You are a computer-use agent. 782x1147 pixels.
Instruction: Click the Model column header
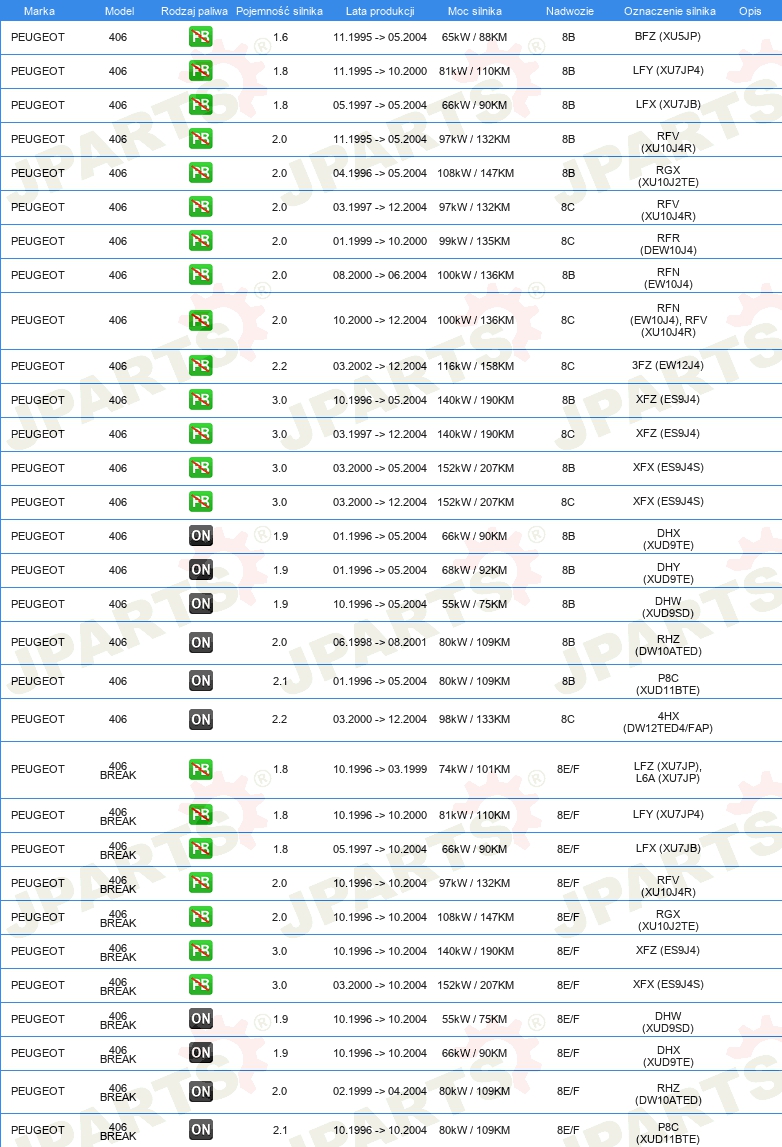pyautogui.click(x=119, y=11)
